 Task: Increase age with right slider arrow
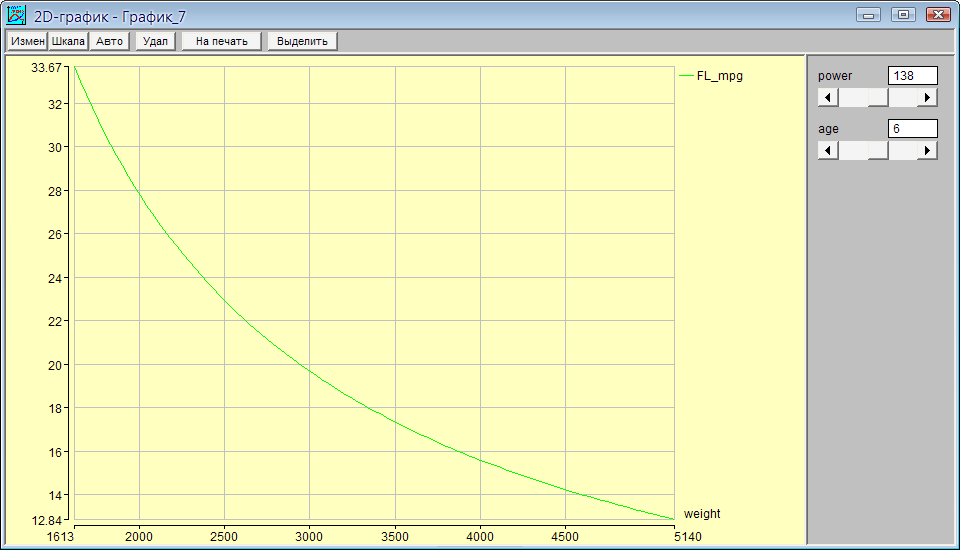pyautogui.click(x=927, y=150)
